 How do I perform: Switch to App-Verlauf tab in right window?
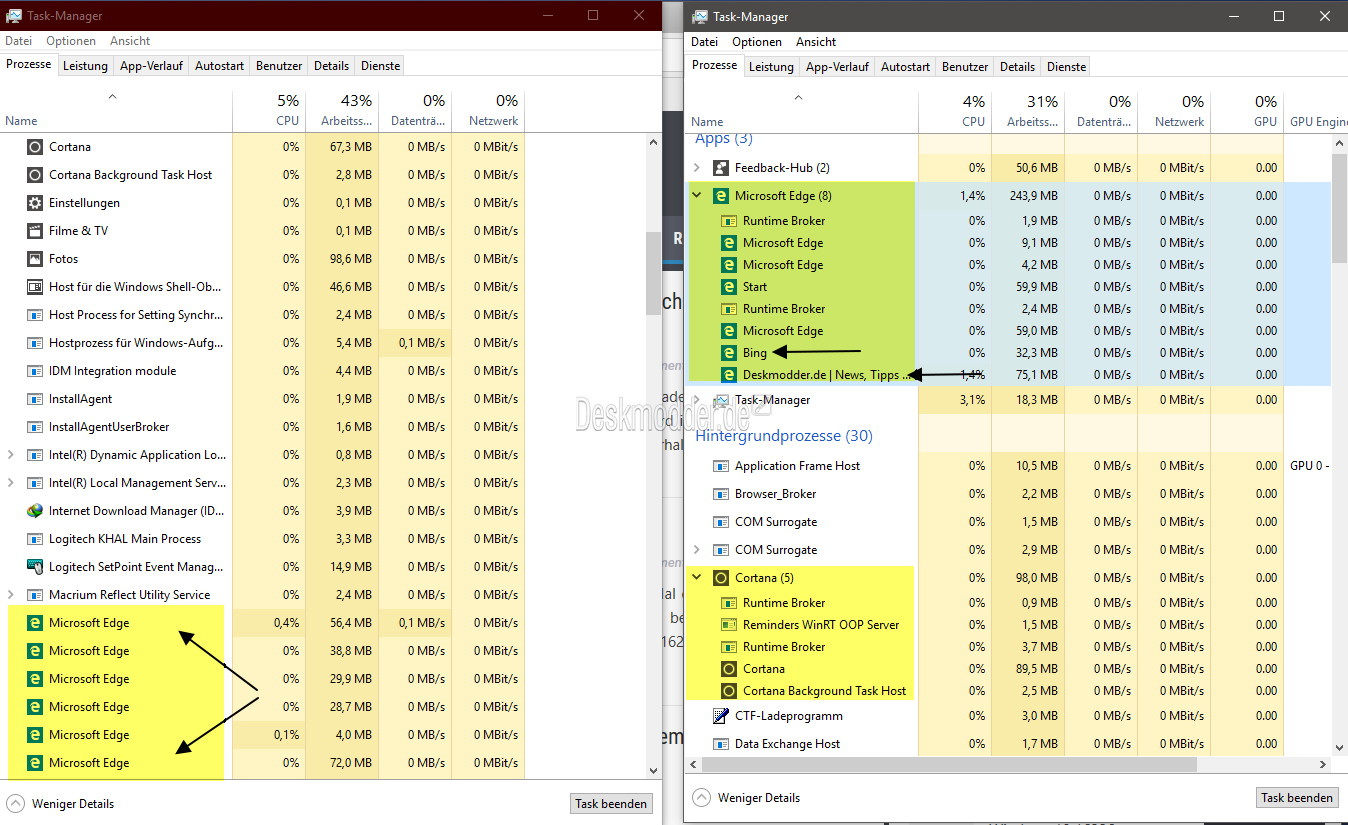pyautogui.click(x=838, y=67)
